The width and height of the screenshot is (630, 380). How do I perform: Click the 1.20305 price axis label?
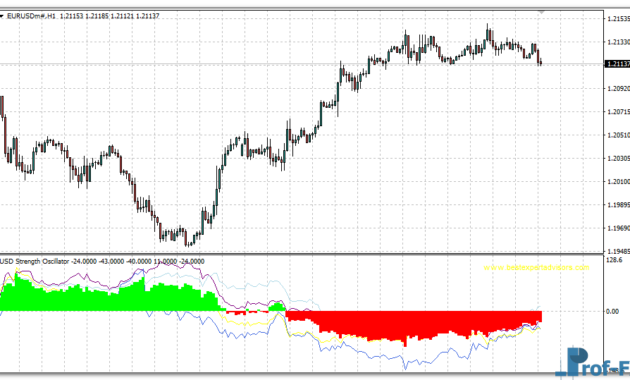click(x=618, y=158)
